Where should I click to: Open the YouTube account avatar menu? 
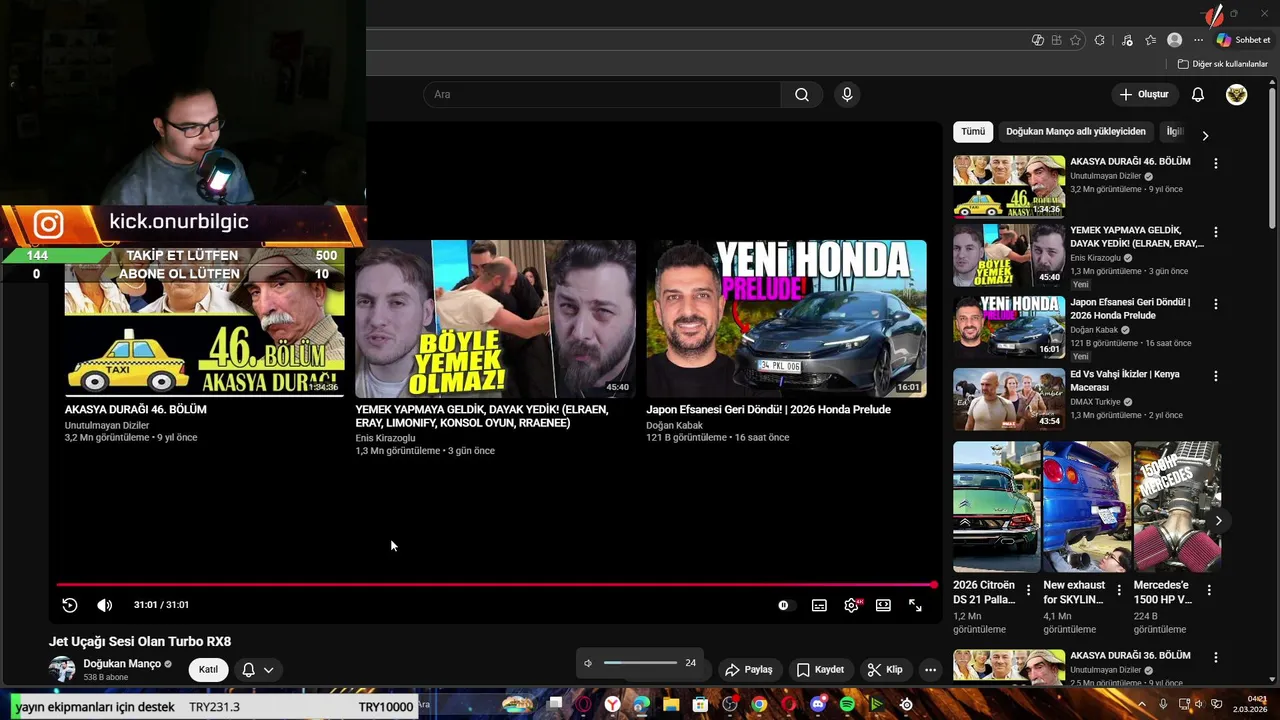[1237, 94]
